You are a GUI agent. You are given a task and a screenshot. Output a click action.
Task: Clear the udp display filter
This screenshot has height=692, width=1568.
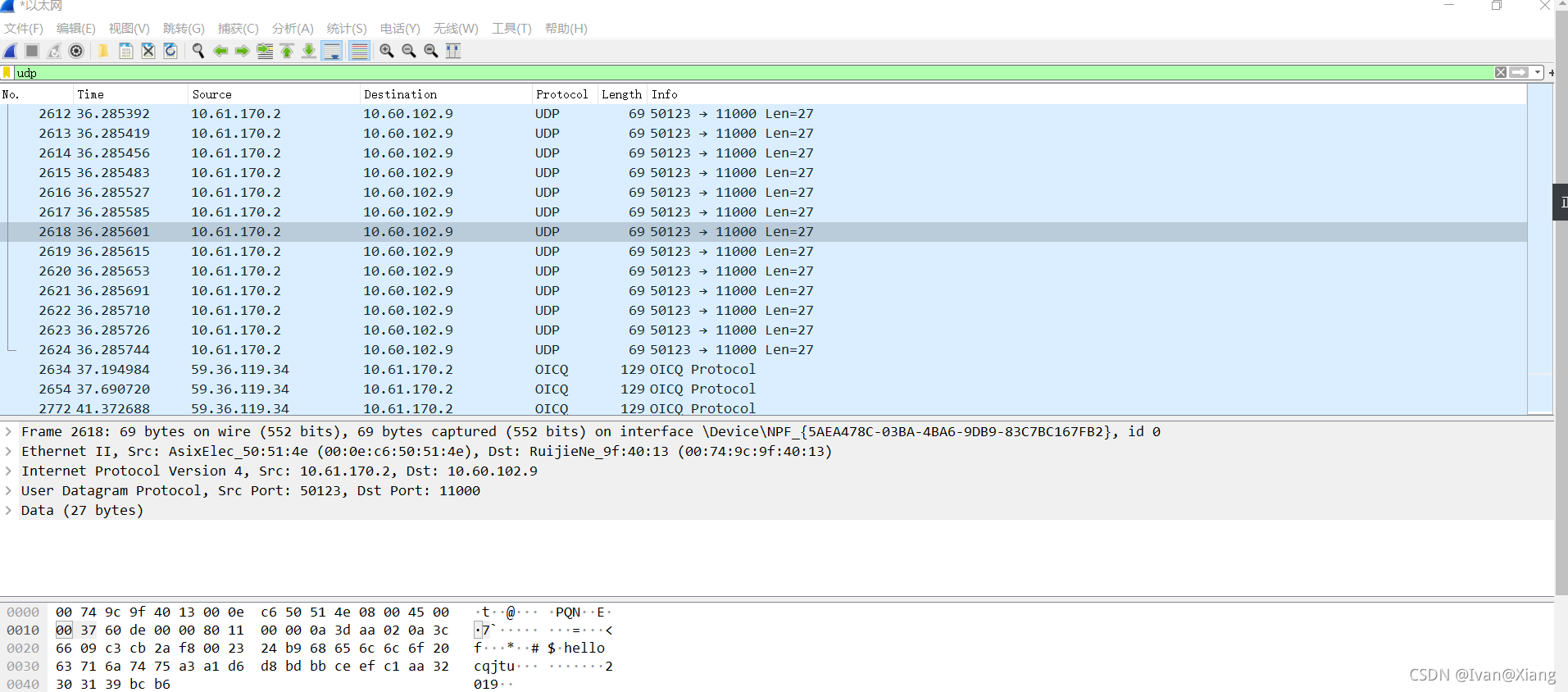point(1501,73)
